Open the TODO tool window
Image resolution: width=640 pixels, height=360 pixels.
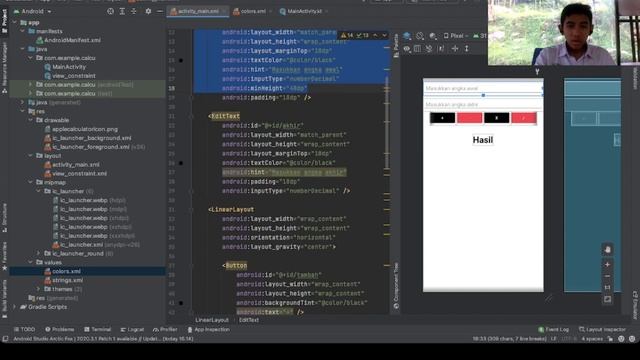pyautogui.click(x=24, y=329)
